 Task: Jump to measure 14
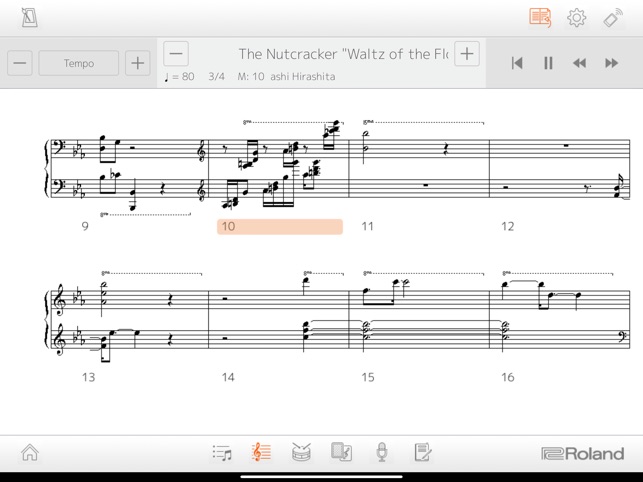(x=228, y=377)
